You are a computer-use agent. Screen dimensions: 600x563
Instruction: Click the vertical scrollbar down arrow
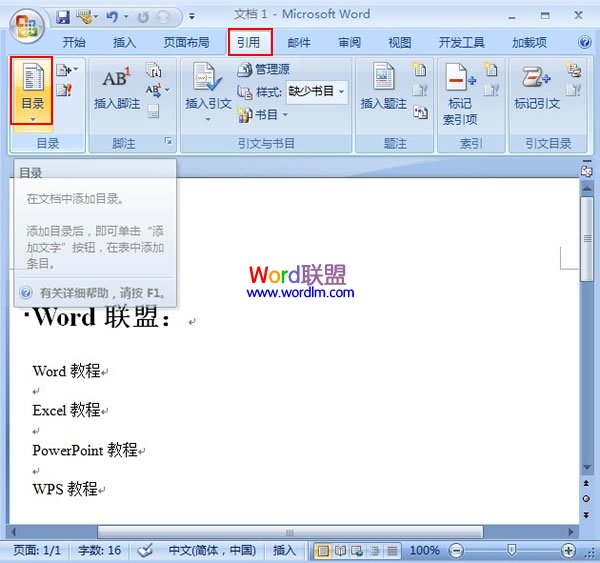point(587,467)
